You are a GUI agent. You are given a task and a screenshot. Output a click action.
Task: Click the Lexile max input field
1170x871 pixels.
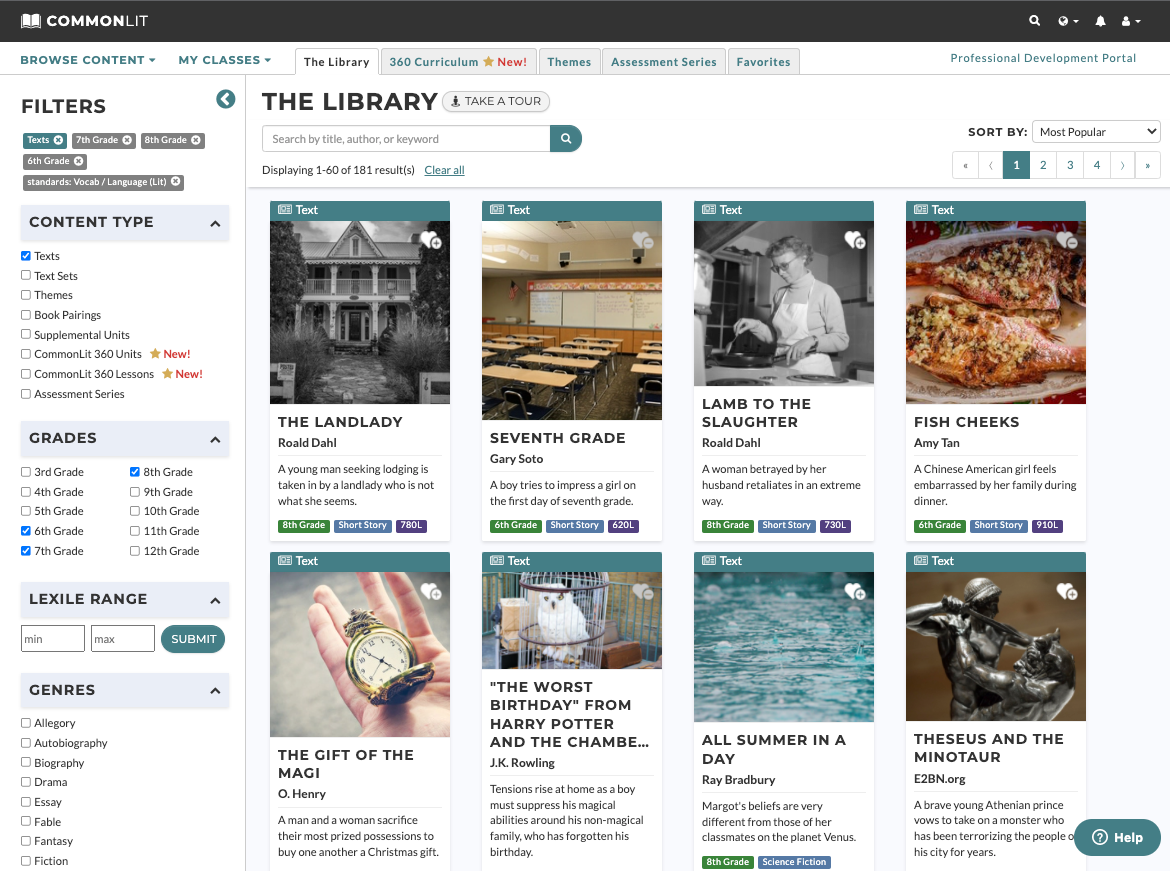tap(122, 639)
